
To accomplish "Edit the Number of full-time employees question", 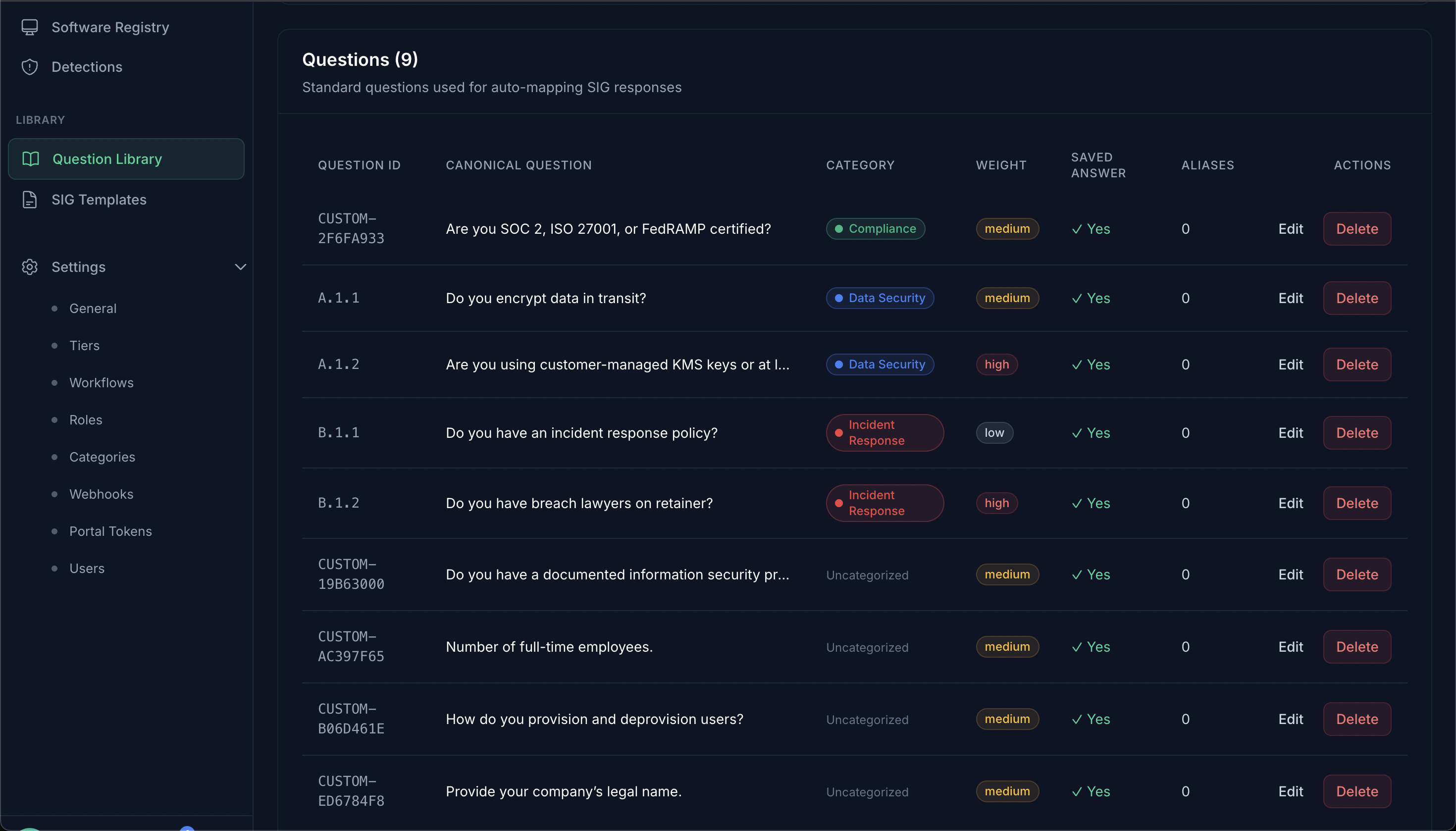I will click(1290, 647).
